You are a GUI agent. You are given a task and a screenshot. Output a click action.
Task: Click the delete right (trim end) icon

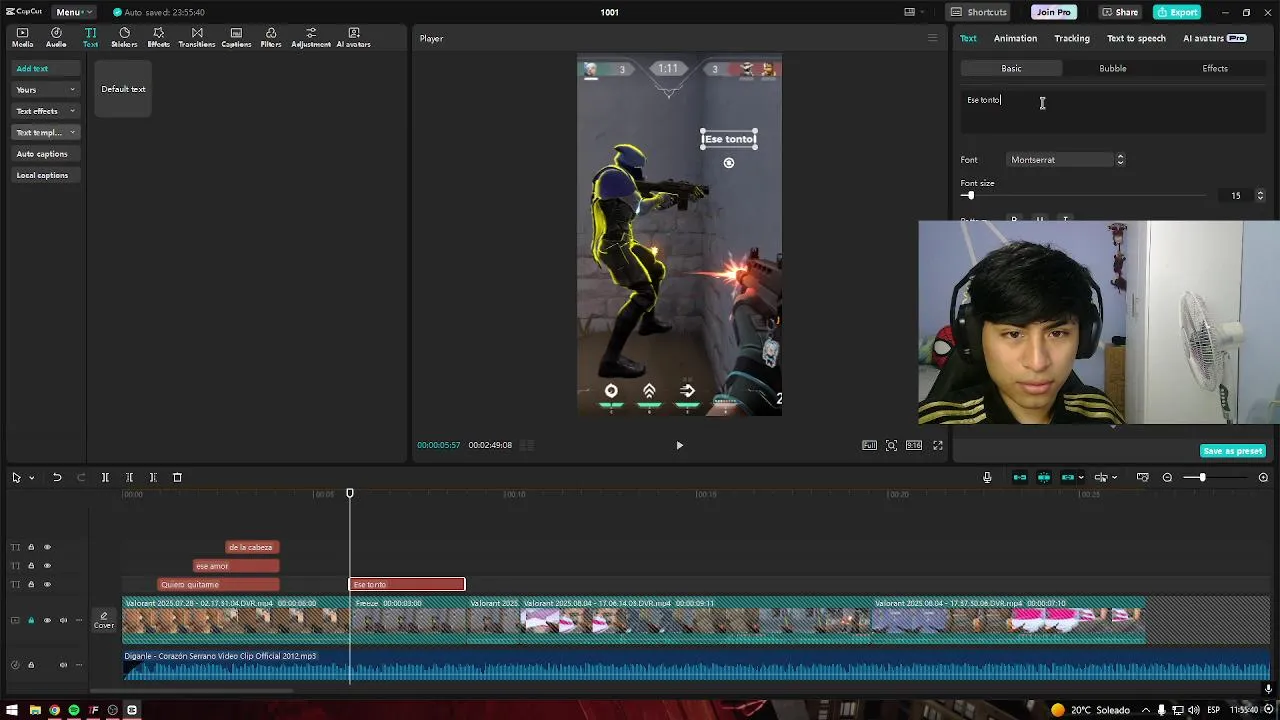tap(153, 478)
